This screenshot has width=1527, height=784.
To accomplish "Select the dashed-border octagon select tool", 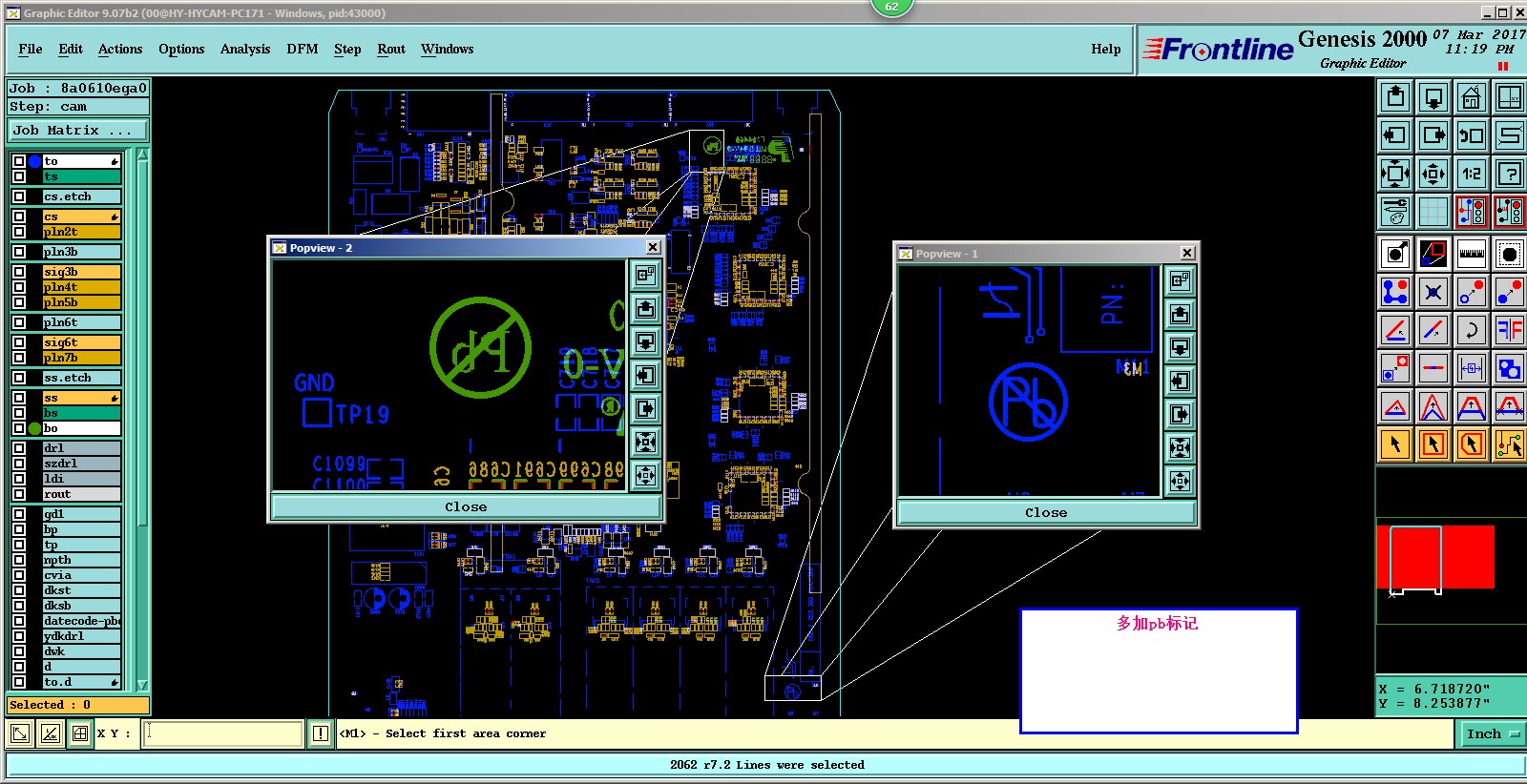I will pos(1510,254).
